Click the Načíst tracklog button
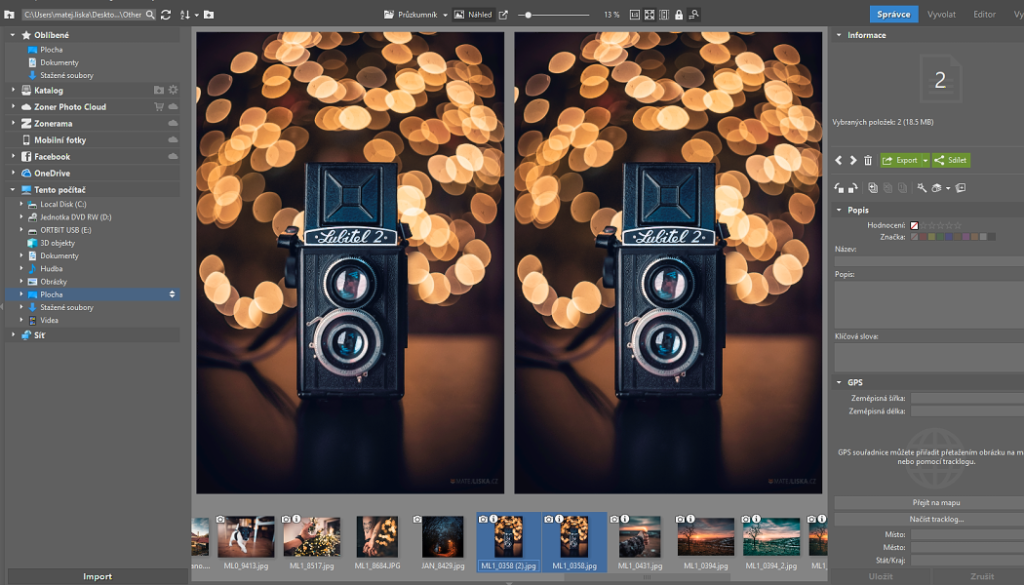1024x585 pixels. [x=936, y=519]
